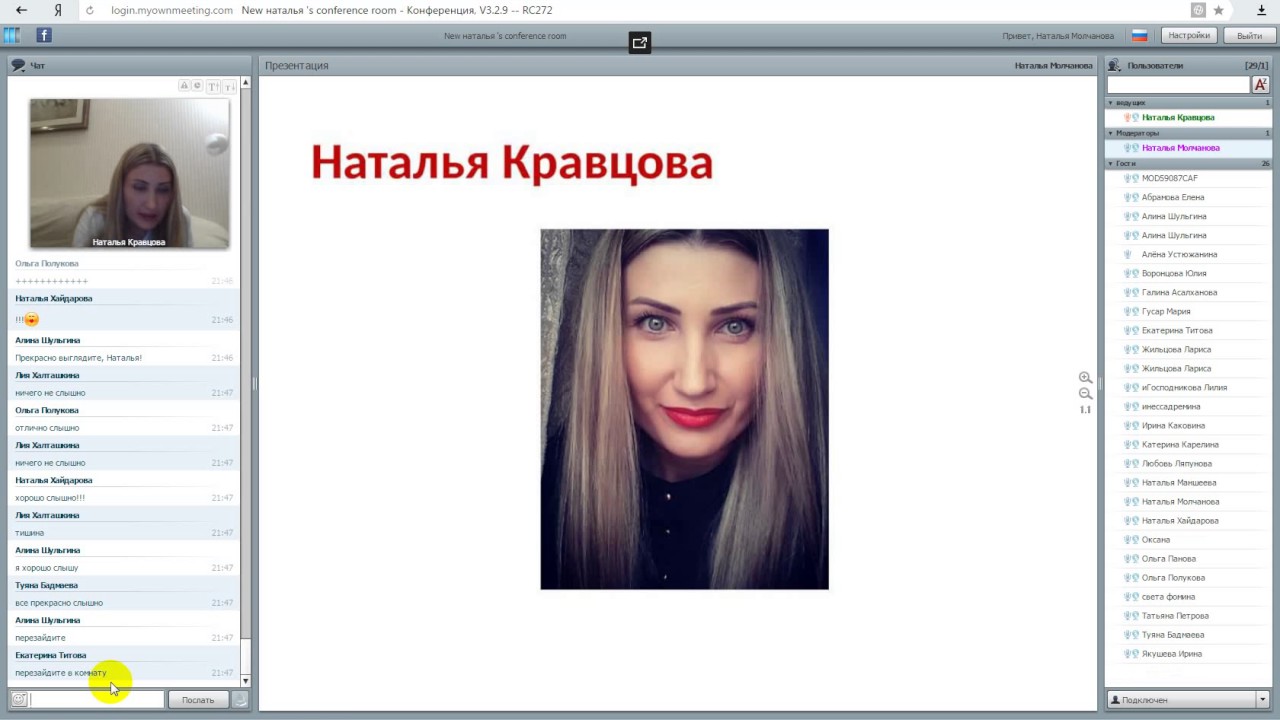Open the Чат panel menu icon

[x=18, y=65]
